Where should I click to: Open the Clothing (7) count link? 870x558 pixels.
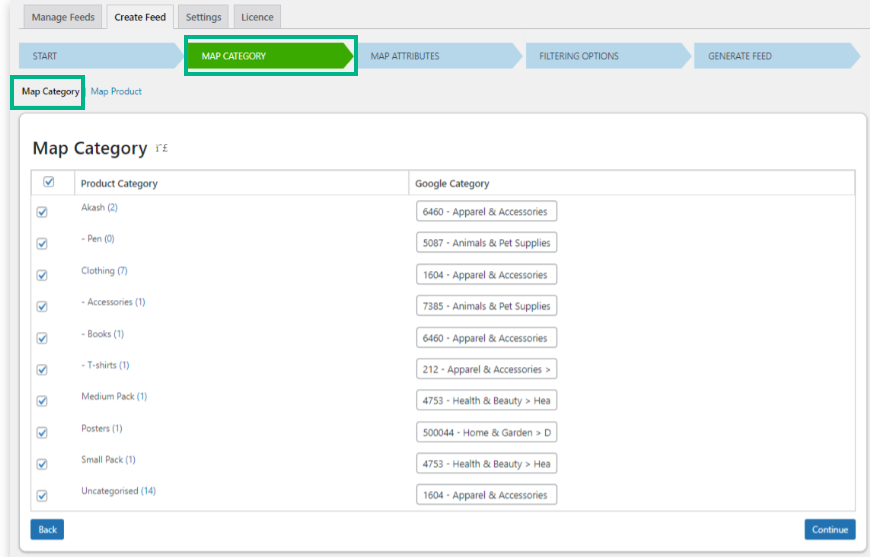pos(122,271)
